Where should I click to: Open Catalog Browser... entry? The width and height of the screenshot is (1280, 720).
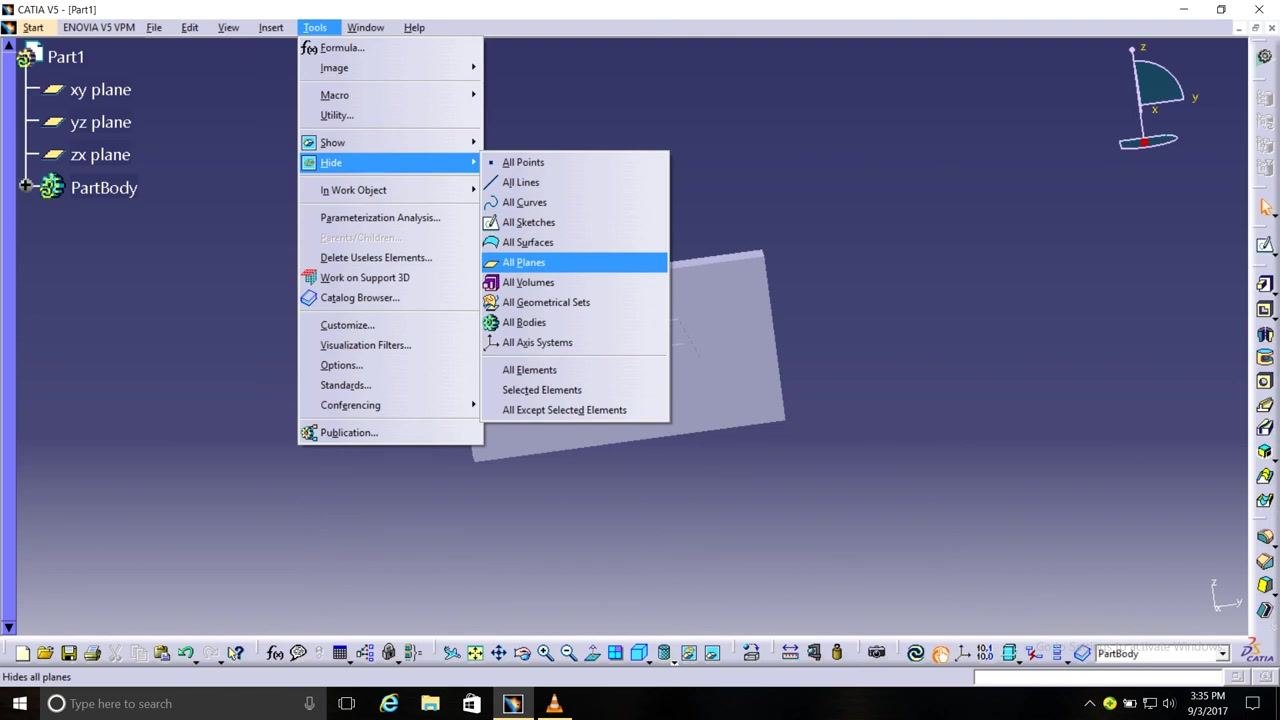point(390,297)
